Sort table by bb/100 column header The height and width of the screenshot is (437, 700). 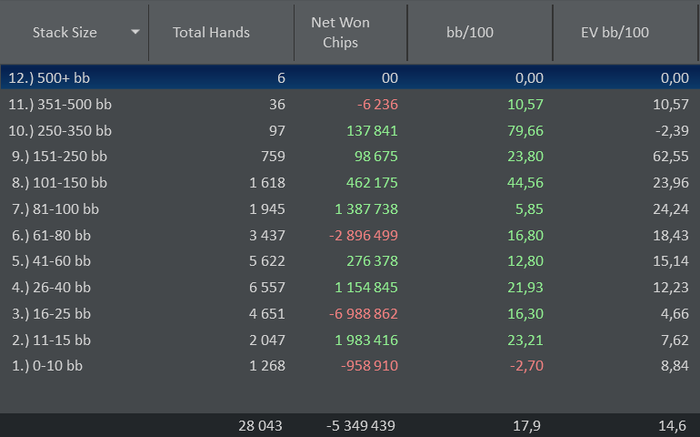(x=470, y=32)
